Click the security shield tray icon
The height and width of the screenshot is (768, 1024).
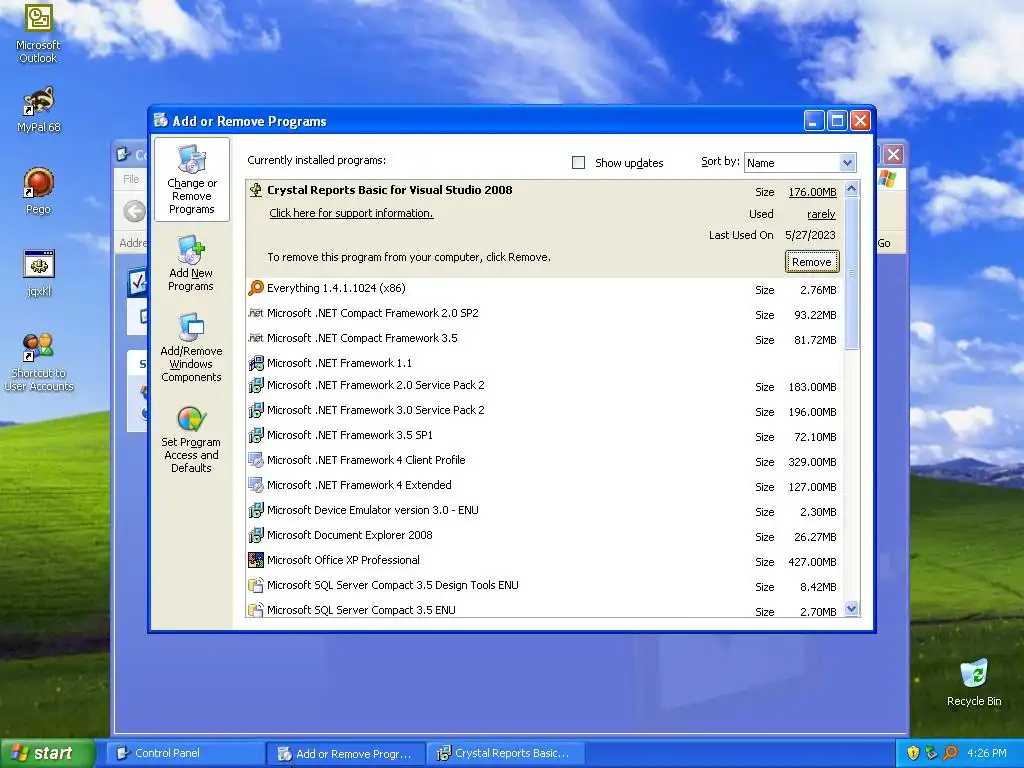click(x=913, y=753)
